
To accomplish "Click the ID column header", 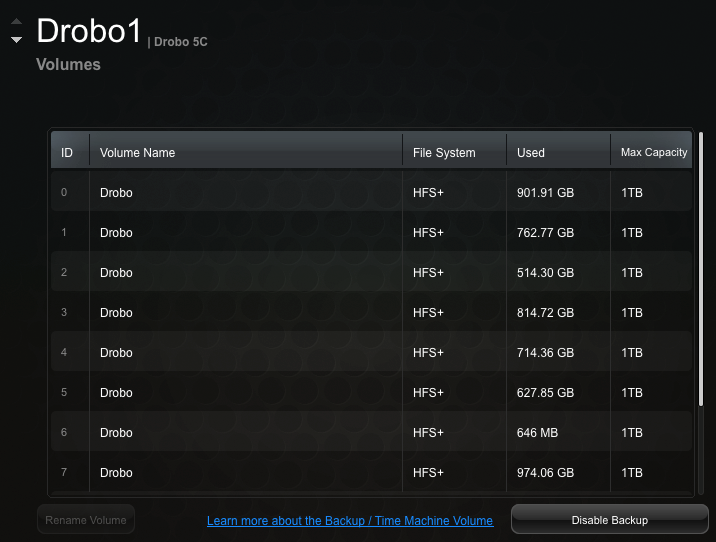I will [67, 153].
